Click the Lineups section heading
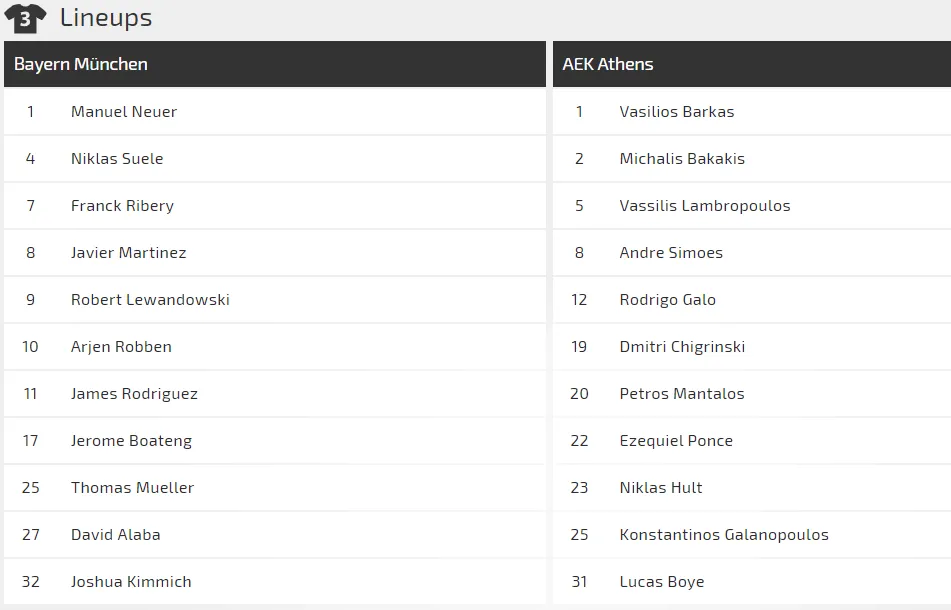951x610 pixels. (106, 18)
